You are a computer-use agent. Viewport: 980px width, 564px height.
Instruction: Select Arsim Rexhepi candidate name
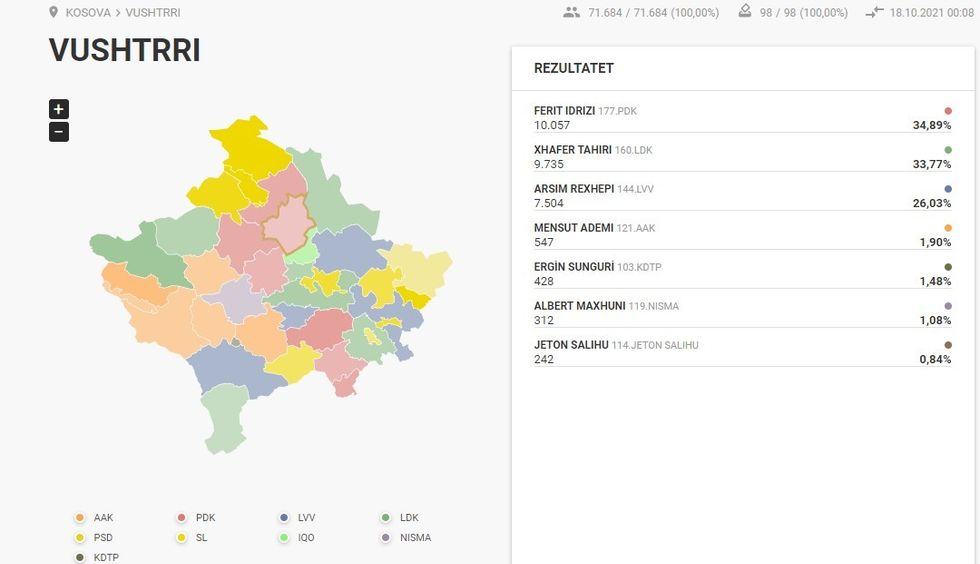[575, 189]
